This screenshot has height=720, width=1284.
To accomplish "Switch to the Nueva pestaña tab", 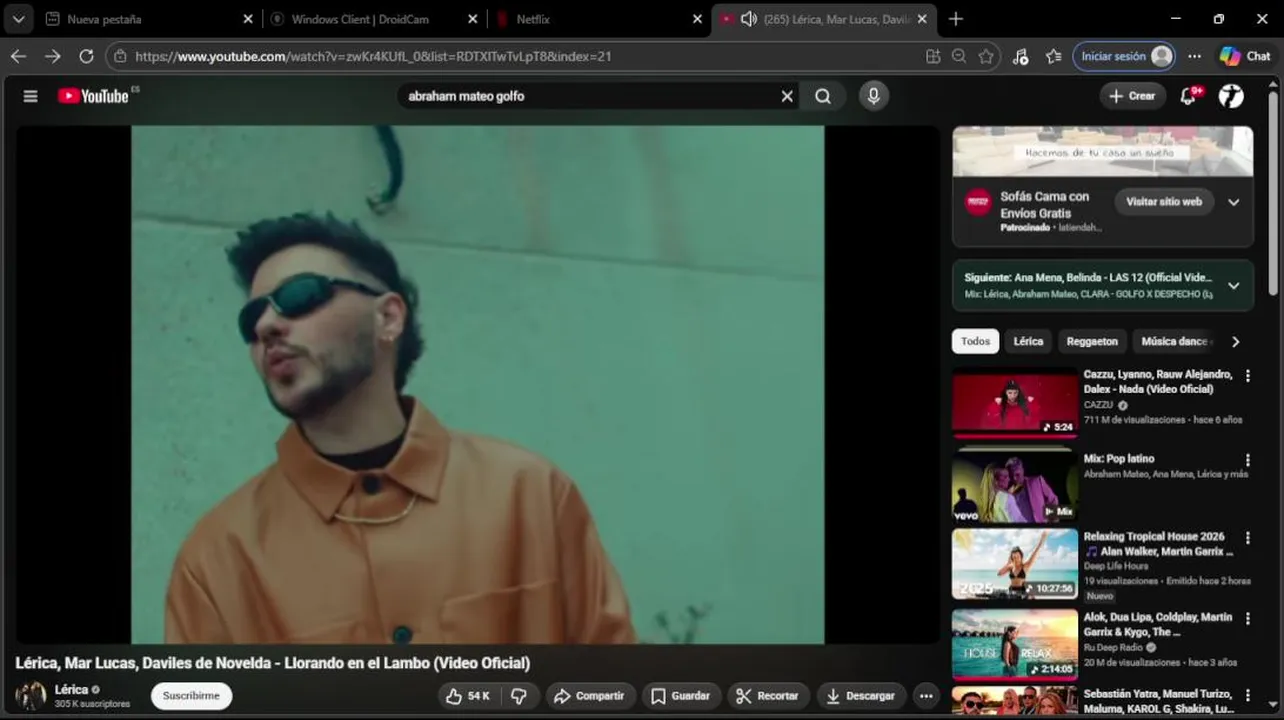I will [149, 19].
